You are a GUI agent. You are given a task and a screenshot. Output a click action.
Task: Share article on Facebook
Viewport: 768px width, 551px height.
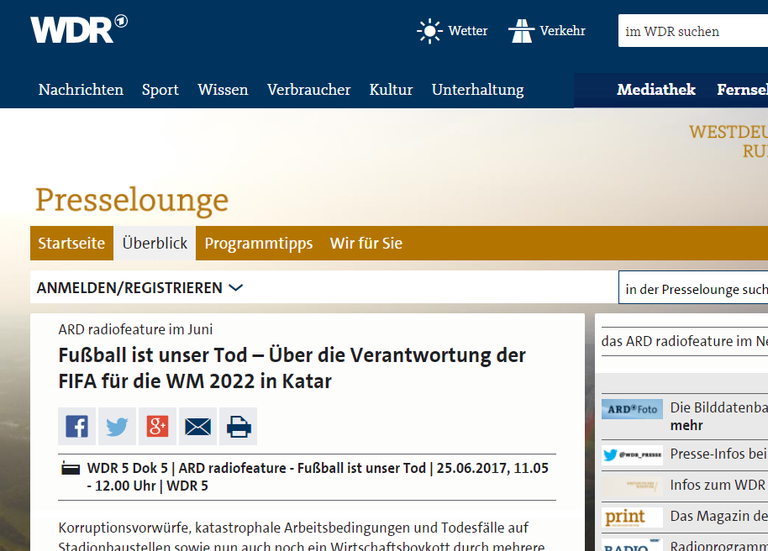(x=77, y=426)
